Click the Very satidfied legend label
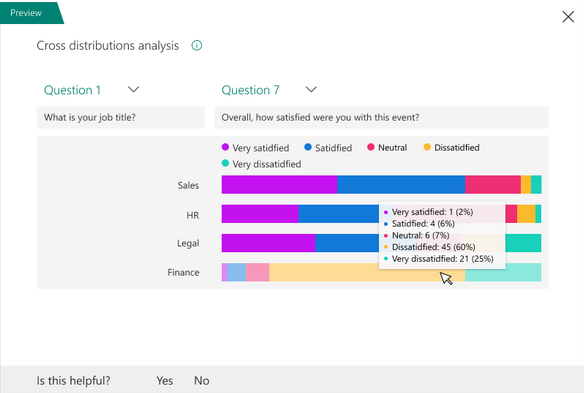This screenshot has height=393, width=584. [x=261, y=148]
